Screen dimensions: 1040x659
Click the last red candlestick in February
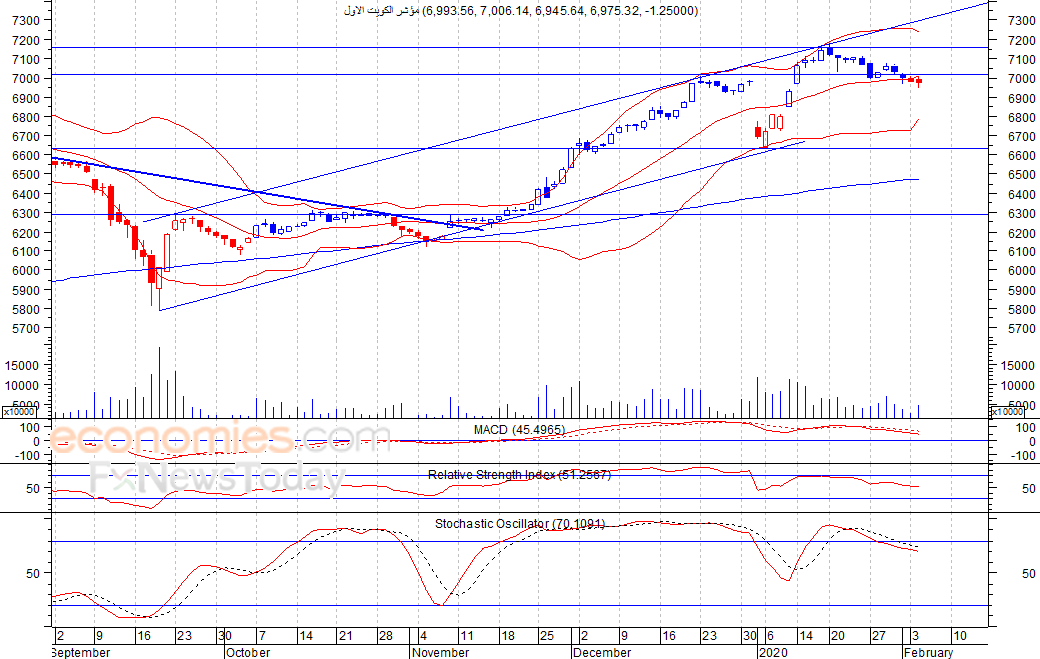[919, 81]
